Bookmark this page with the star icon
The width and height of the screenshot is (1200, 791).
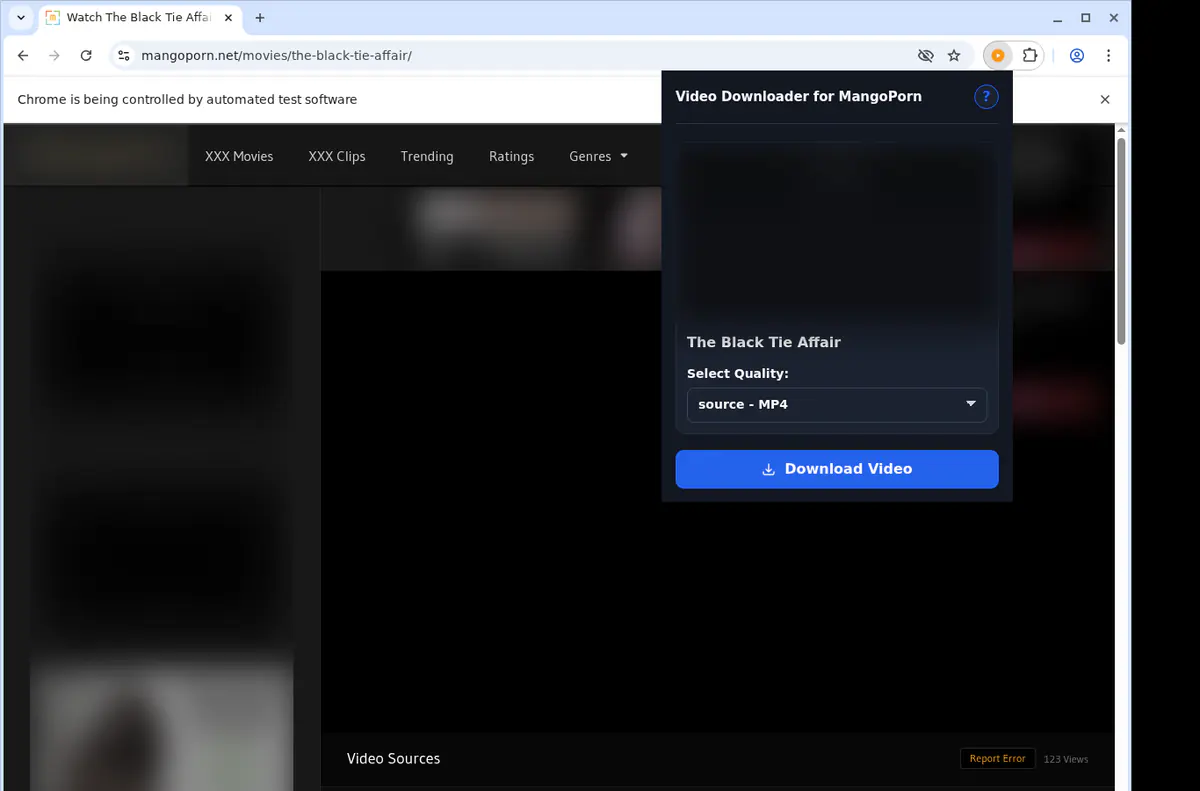pyautogui.click(x=954, y=56)
